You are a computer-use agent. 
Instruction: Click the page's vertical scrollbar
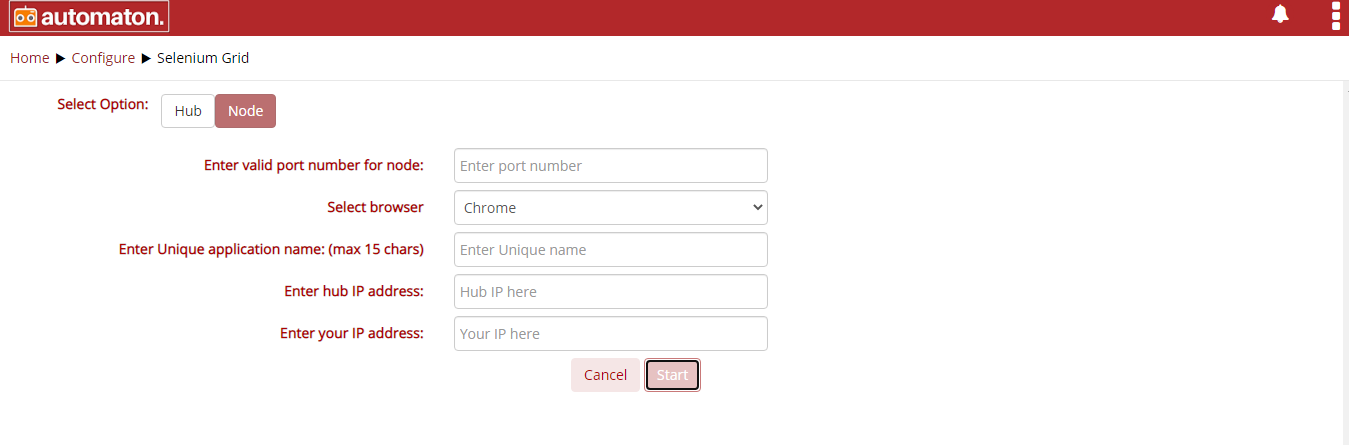[x=1344, y=262]
